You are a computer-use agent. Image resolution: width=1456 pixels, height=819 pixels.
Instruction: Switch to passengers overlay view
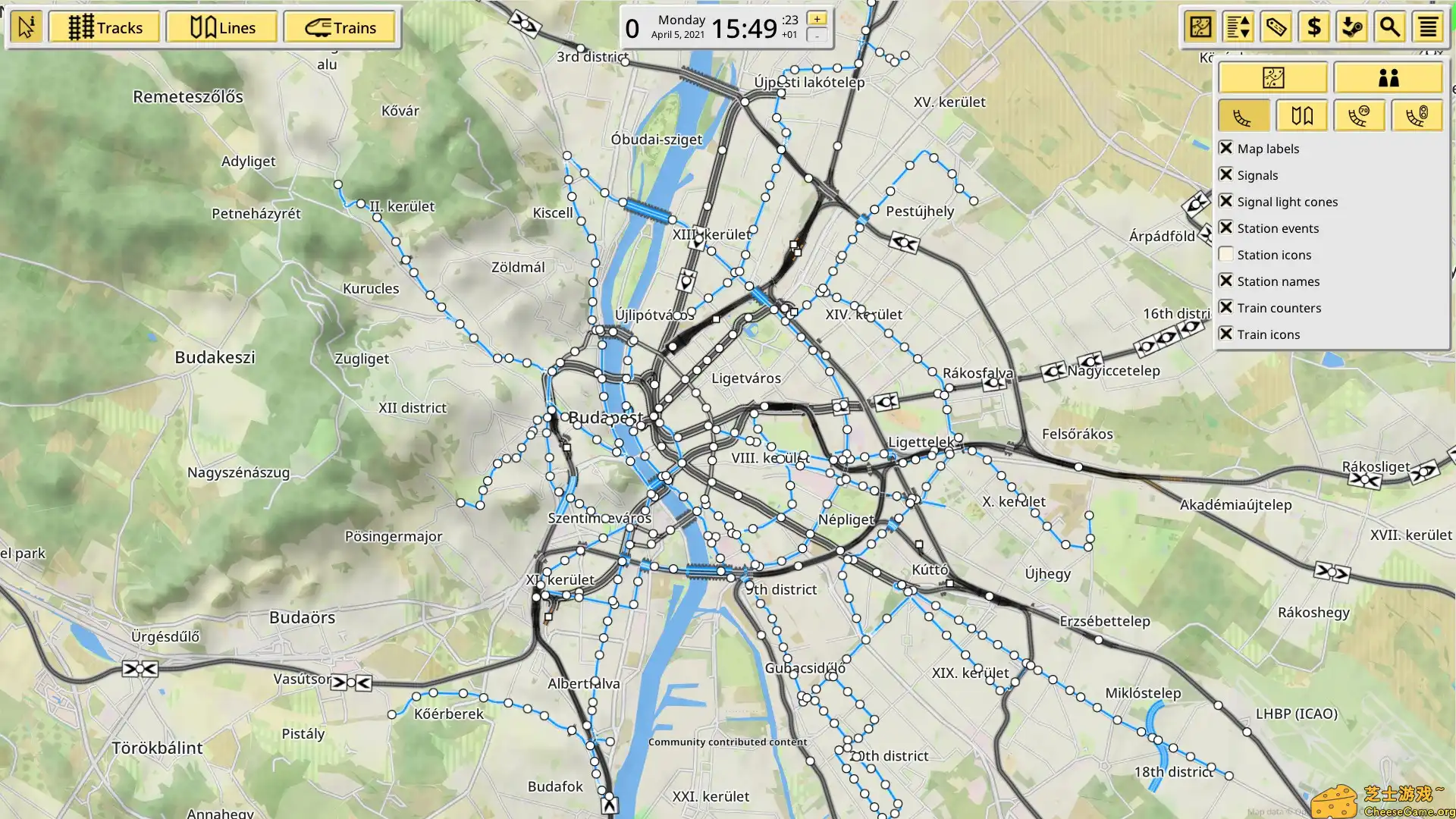(x=1389, y=77)
